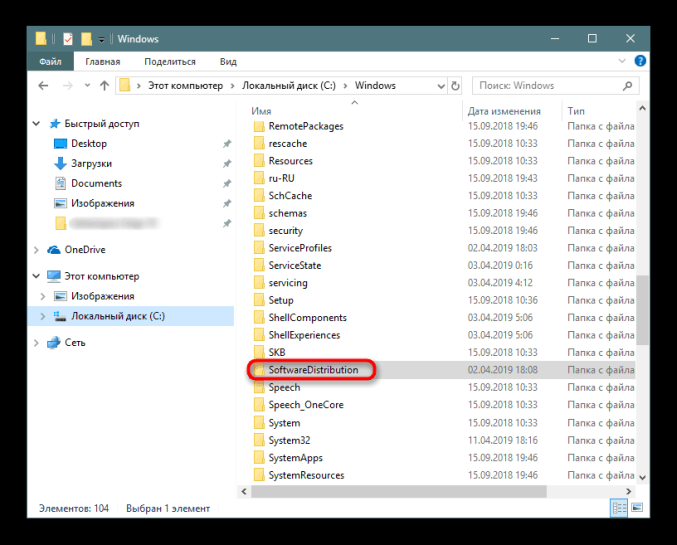
Task: Open the recent locations dropdown arrow
Action: click(88, 86)
